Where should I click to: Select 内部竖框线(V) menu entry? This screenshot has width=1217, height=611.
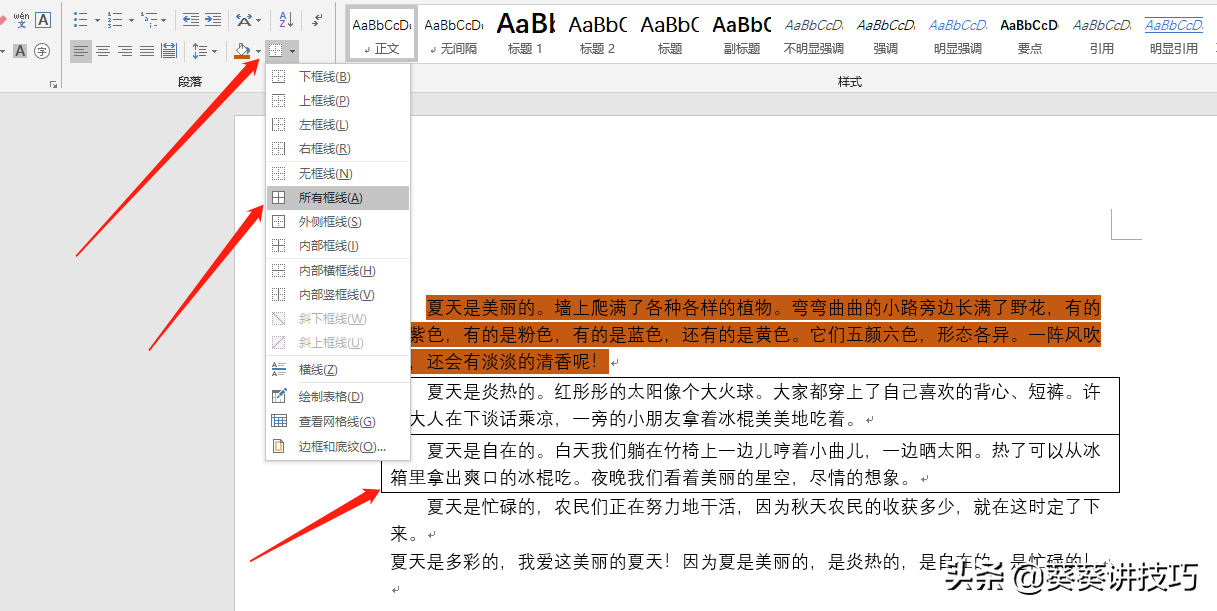[x=338, y=295]
